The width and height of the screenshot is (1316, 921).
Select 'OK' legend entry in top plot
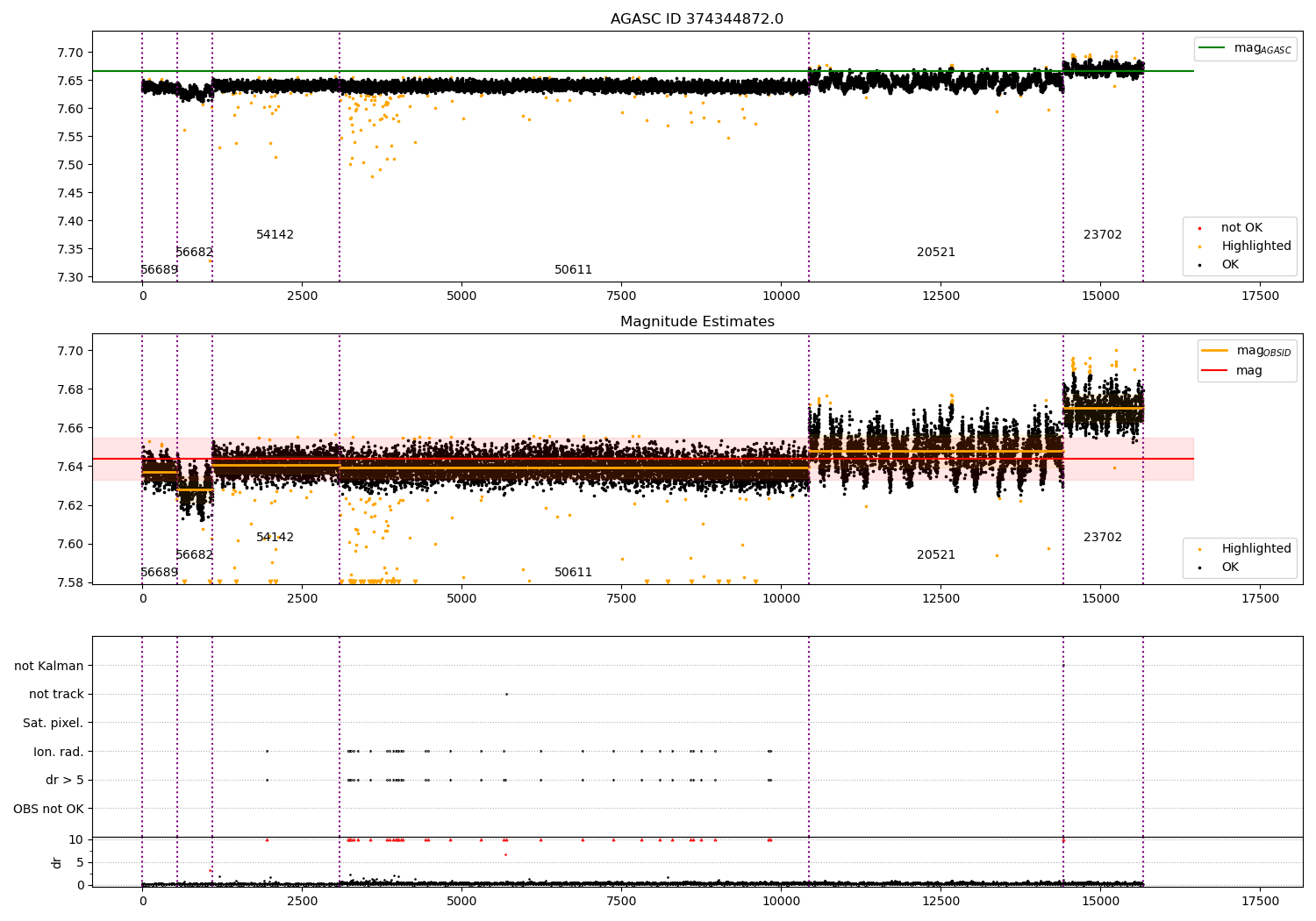point(1230,265)
